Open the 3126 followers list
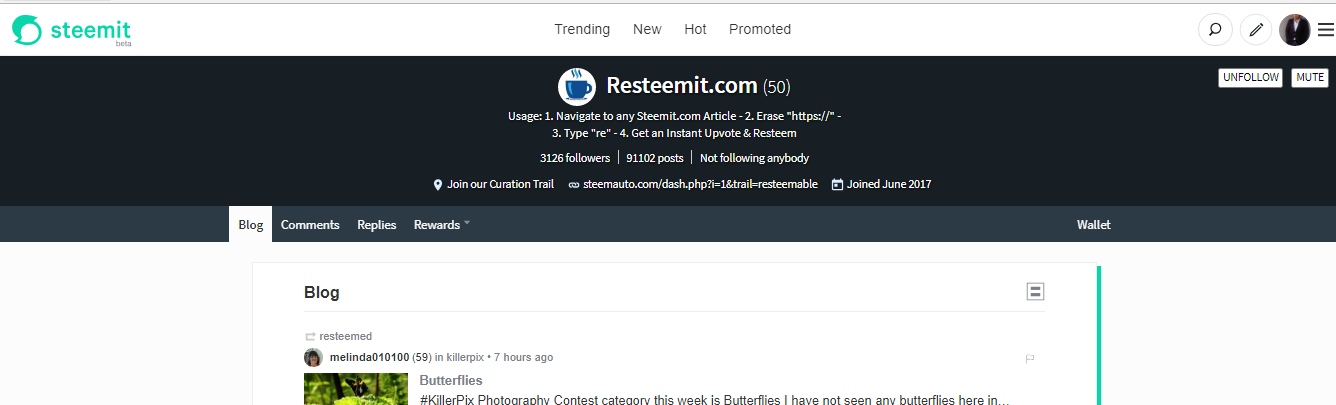 pyautogui.click(x=575, y=158)
